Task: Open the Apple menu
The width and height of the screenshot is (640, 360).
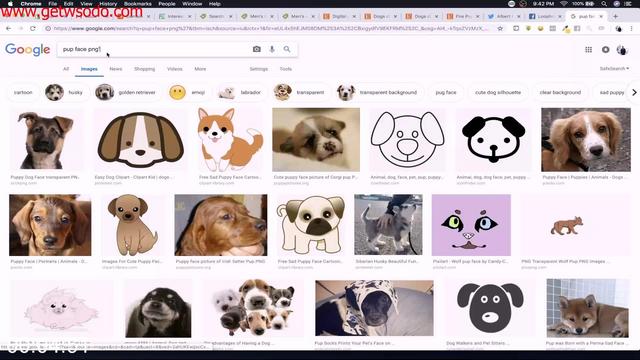Action: 11,4
